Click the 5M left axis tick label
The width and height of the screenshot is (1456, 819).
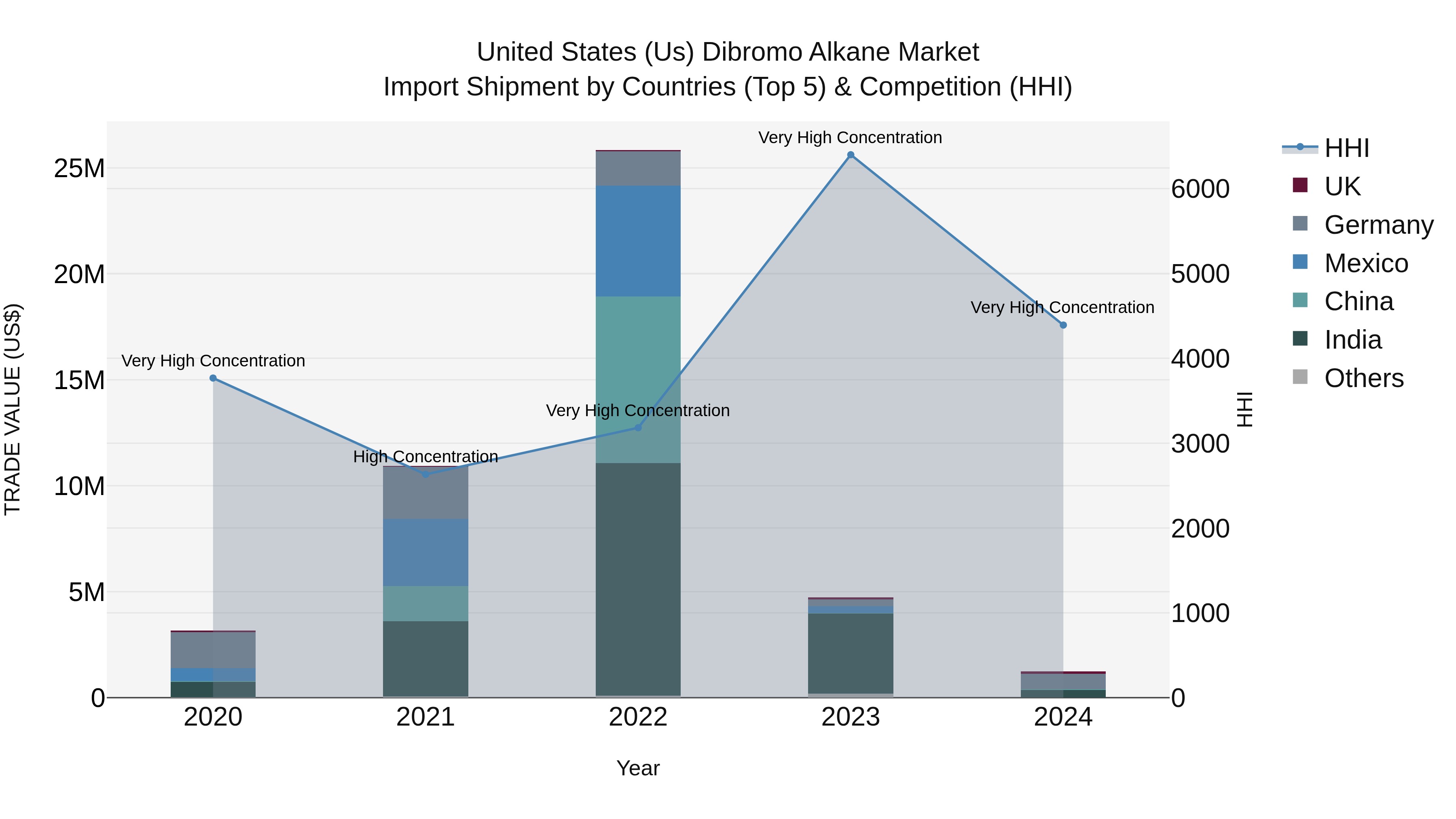tap(87, 593)
